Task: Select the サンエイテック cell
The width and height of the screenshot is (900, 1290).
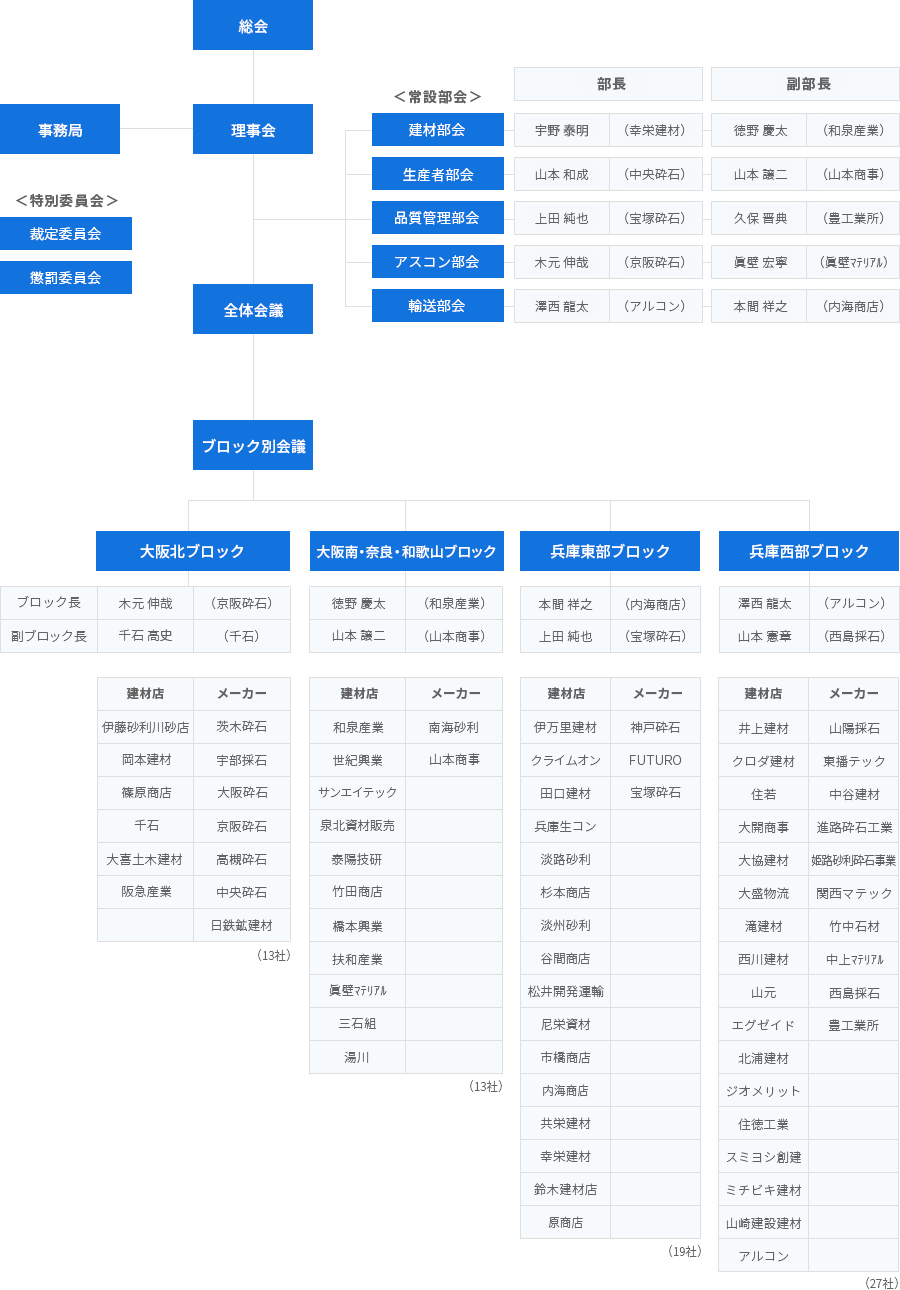Action: (358, 793)
